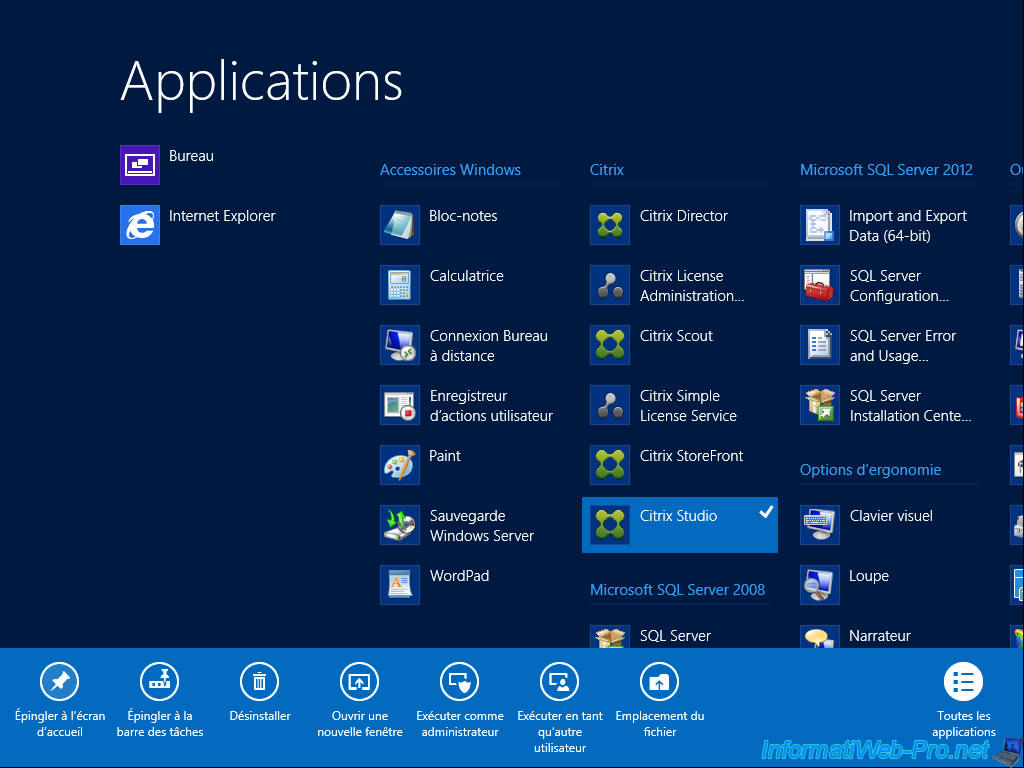
Task: Open the Paint palette icon
Action: pos(400,465)
